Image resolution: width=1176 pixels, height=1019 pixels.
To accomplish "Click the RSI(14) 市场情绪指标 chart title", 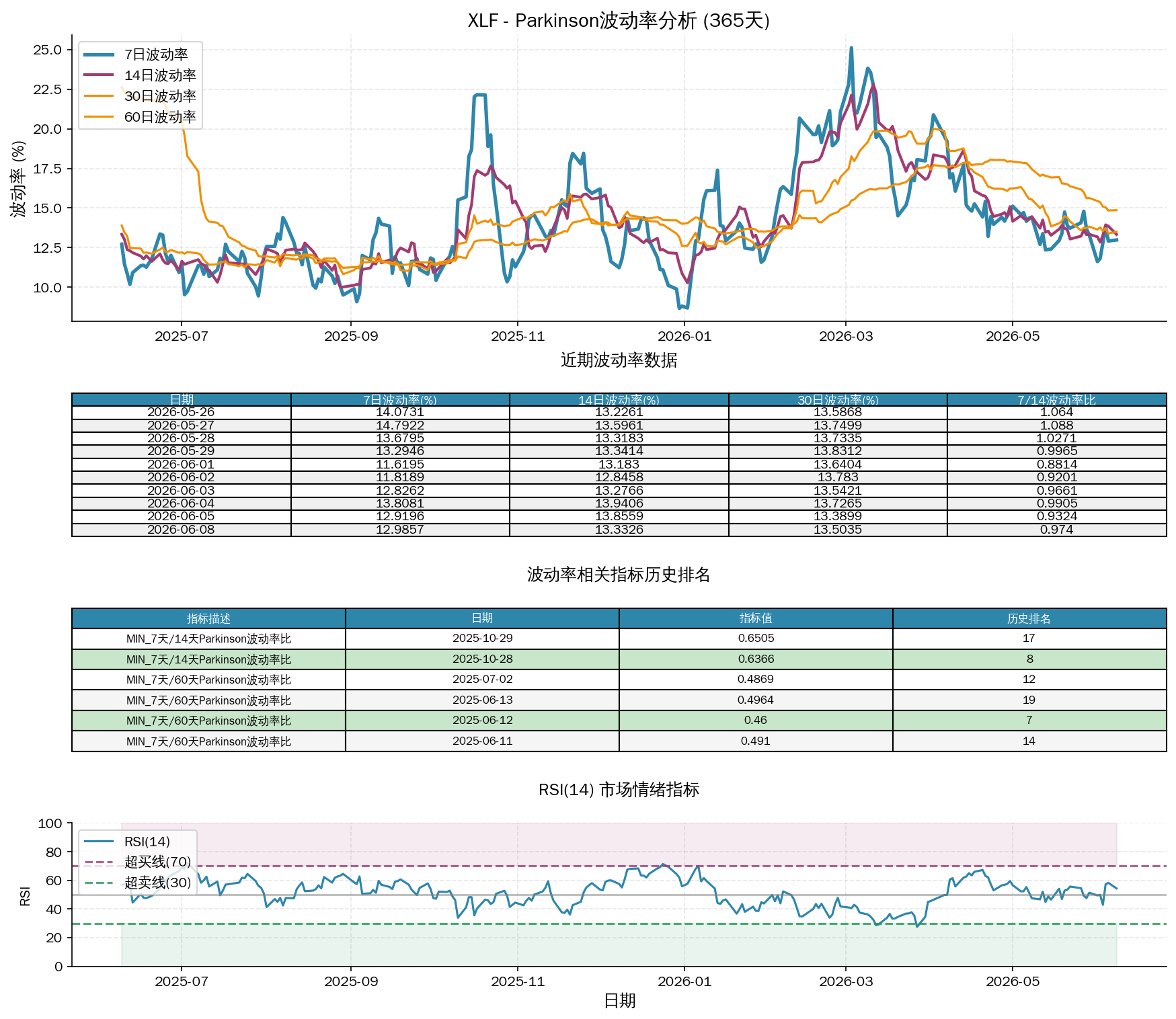I will pos(619,790).
